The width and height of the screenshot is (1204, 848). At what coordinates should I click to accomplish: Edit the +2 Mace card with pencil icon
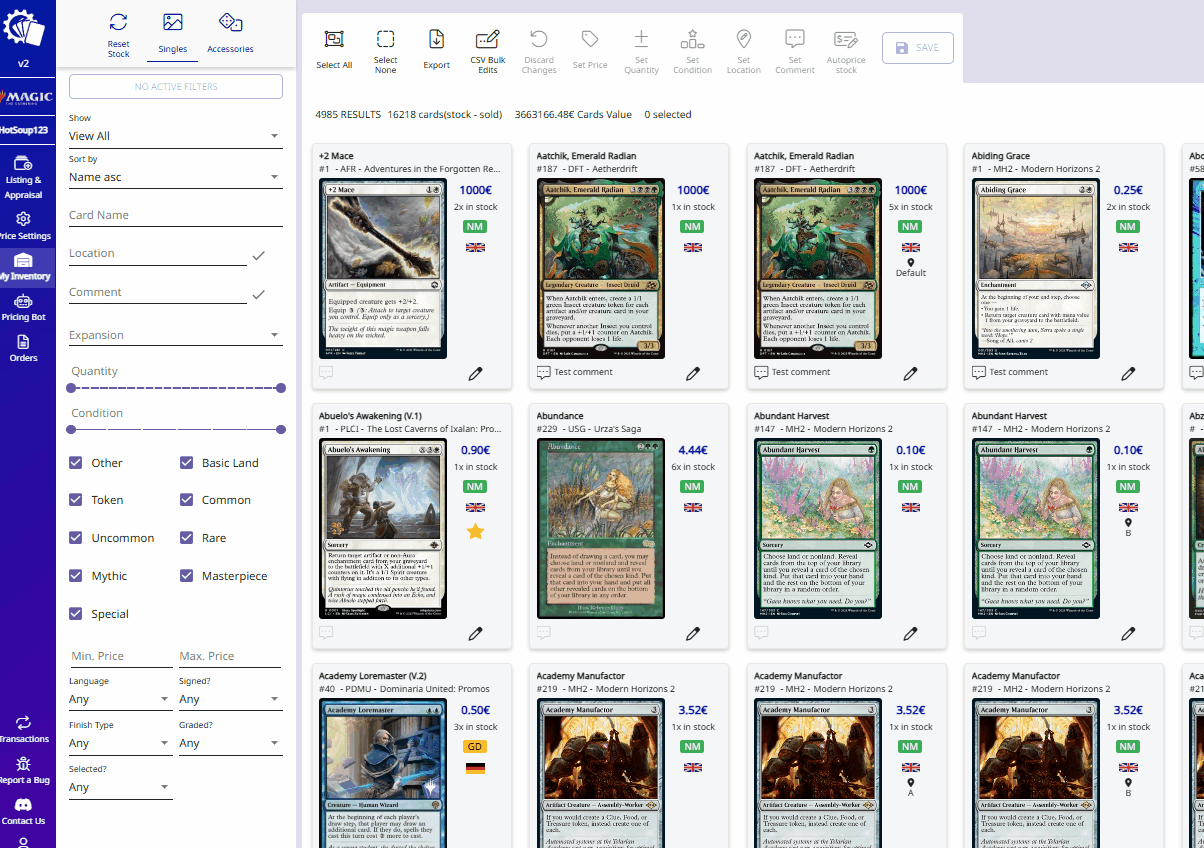[x=475, y=373]
